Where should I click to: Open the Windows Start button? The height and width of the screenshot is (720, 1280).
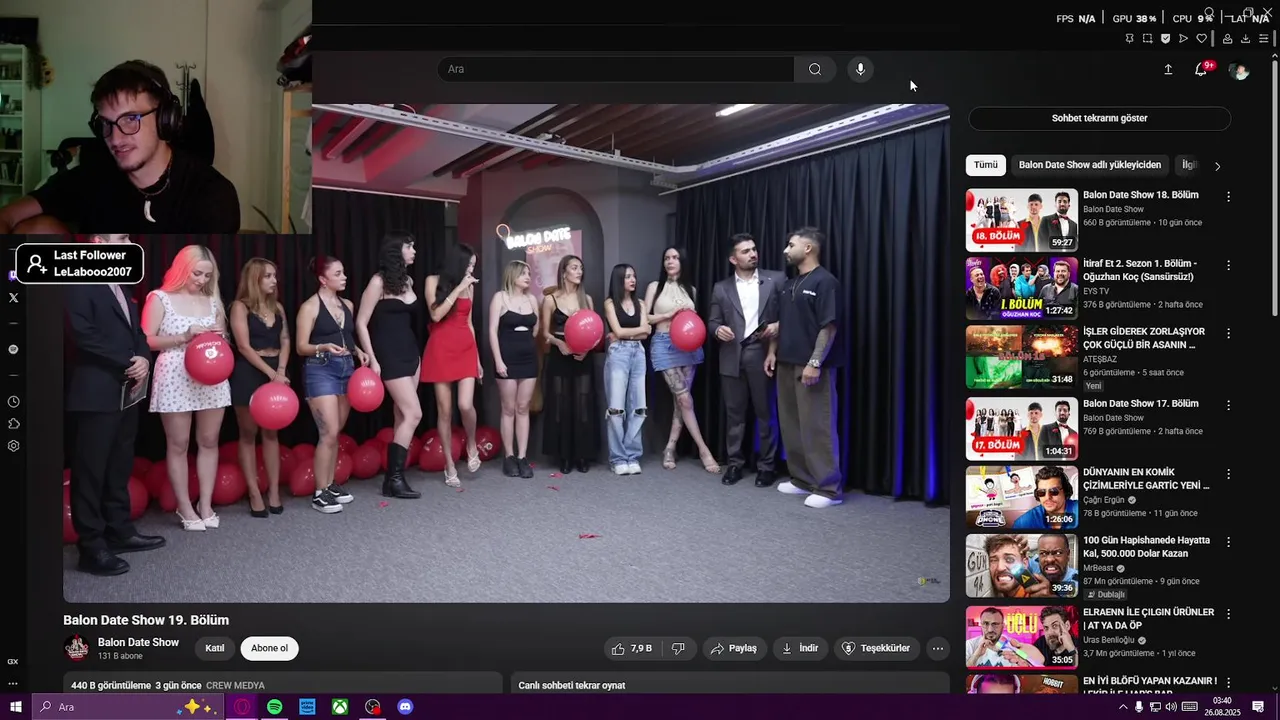[15, 707]
